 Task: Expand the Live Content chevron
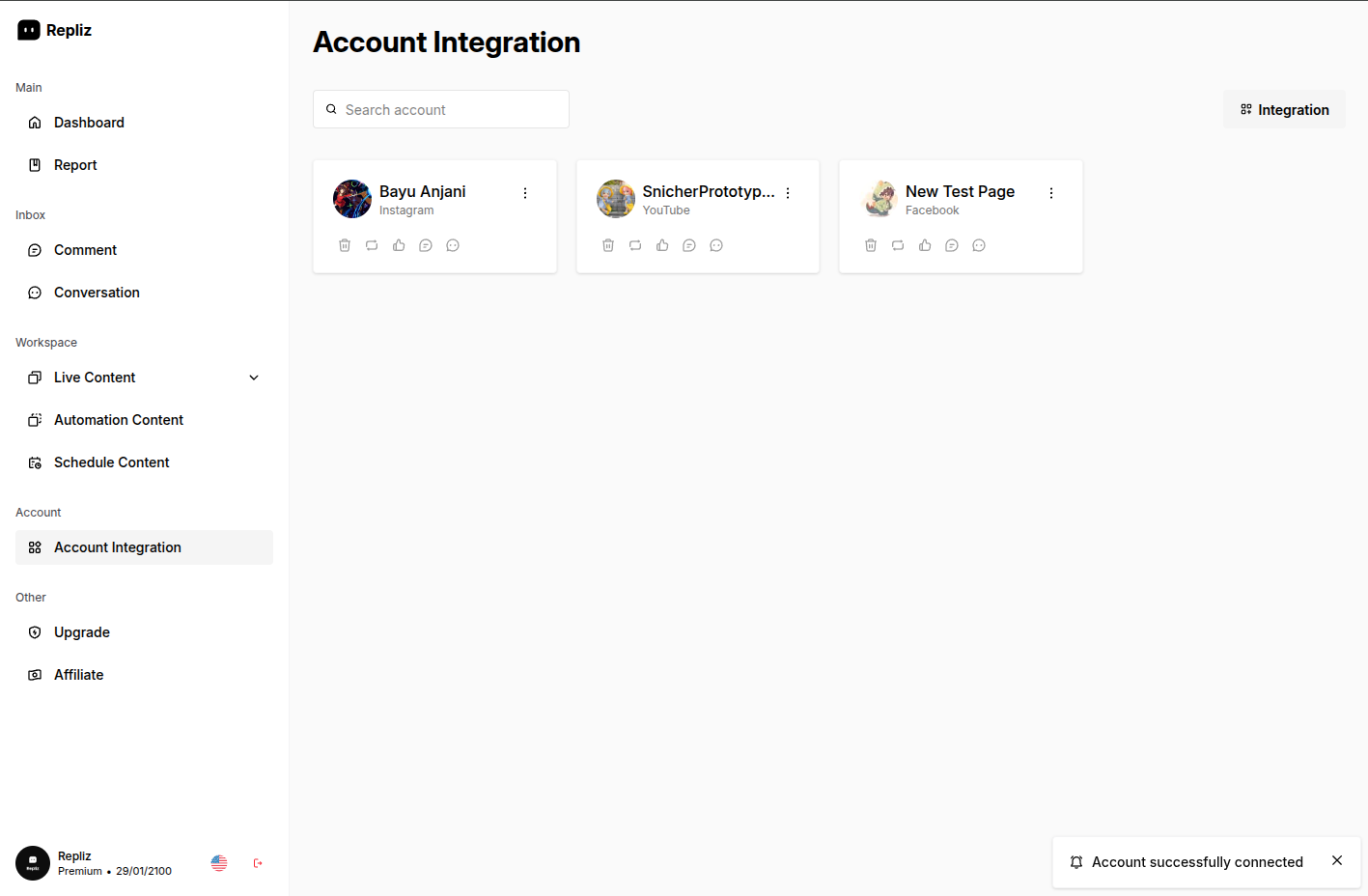point(254,378)
